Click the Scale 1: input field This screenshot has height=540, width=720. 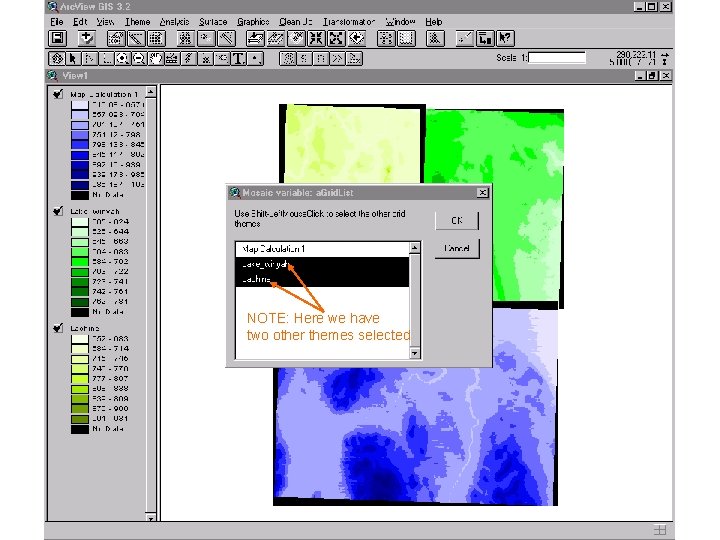coord(557,58)
